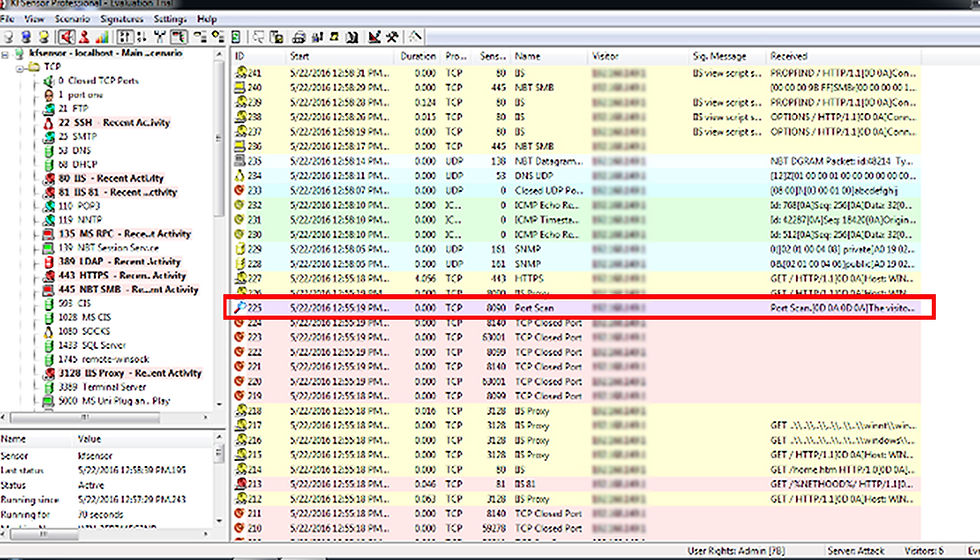Viewport: 980px width, 560px height.
Task: Toggle the red speaker audible alarm icon
Action: pyautogui.click(x=67, y=37)
